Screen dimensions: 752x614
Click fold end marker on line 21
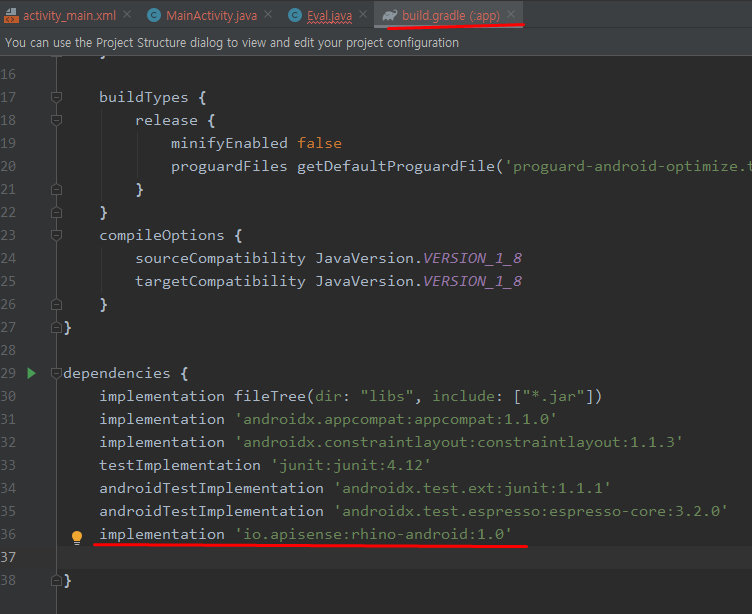(56, 189)
